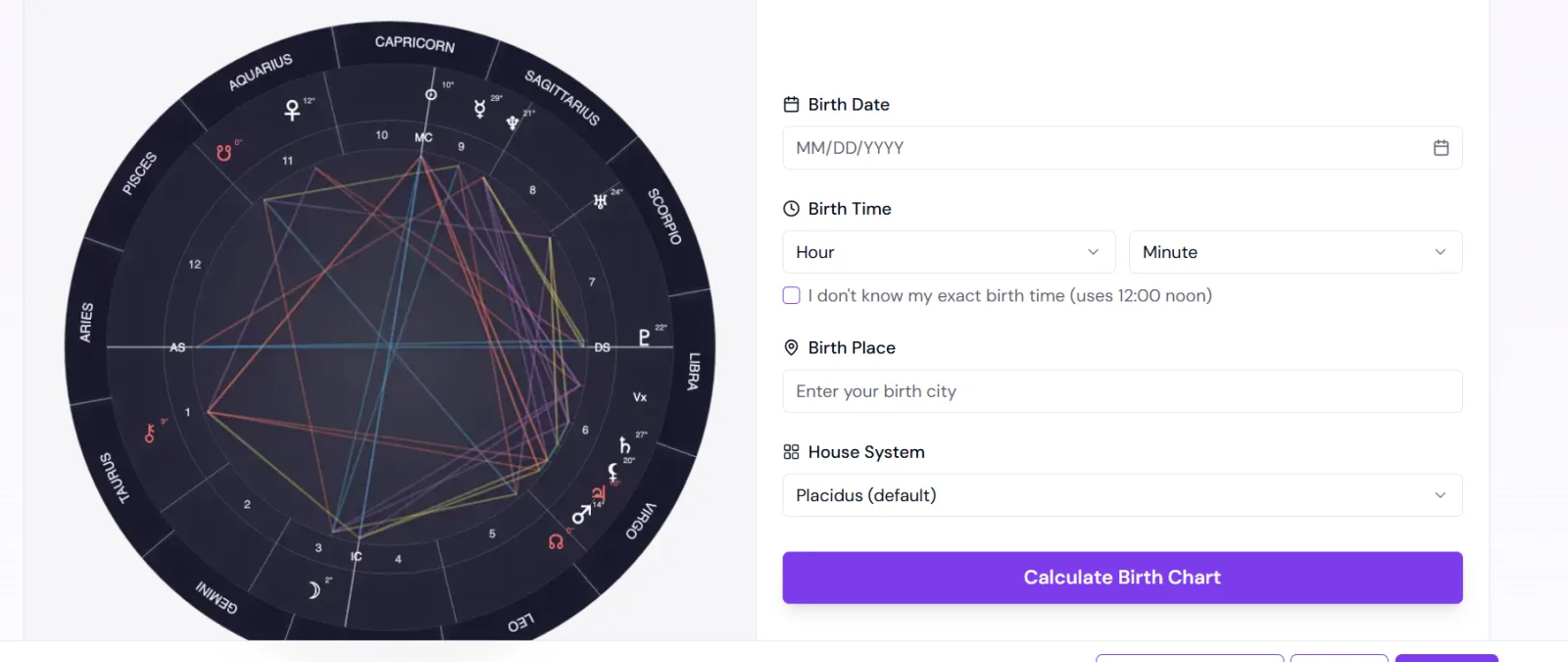Screen dimensions: 1568x662
Task: Click the birth city input field
Action: pos(1122,391)
